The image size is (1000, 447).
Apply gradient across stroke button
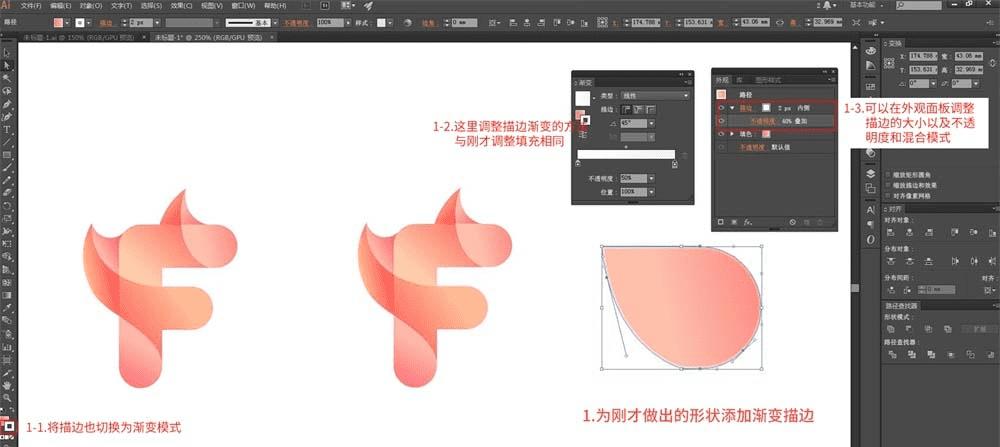(651, 110)
